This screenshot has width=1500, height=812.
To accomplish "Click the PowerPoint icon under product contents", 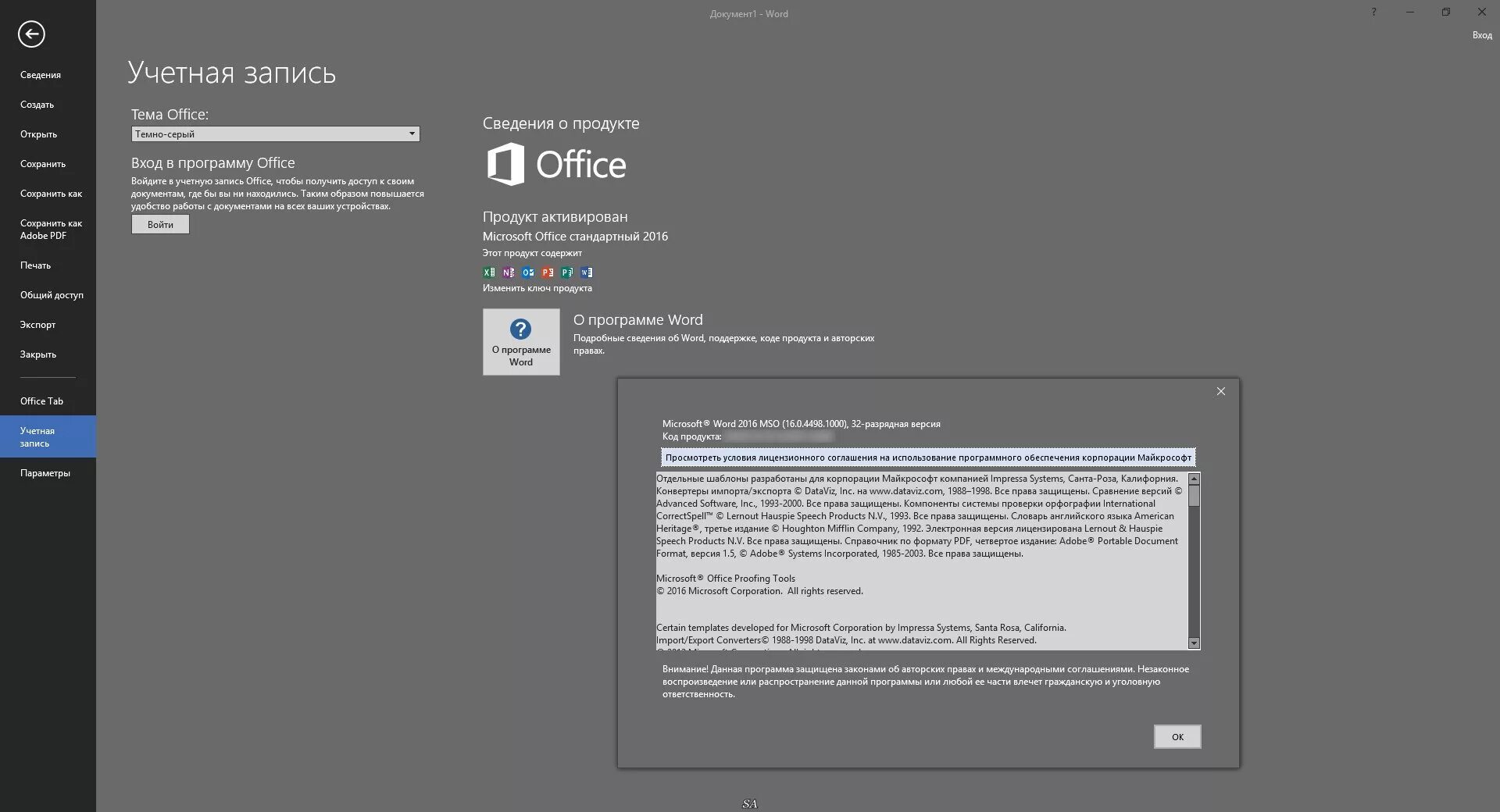I will pyautogui.click(x=548, y=272).
